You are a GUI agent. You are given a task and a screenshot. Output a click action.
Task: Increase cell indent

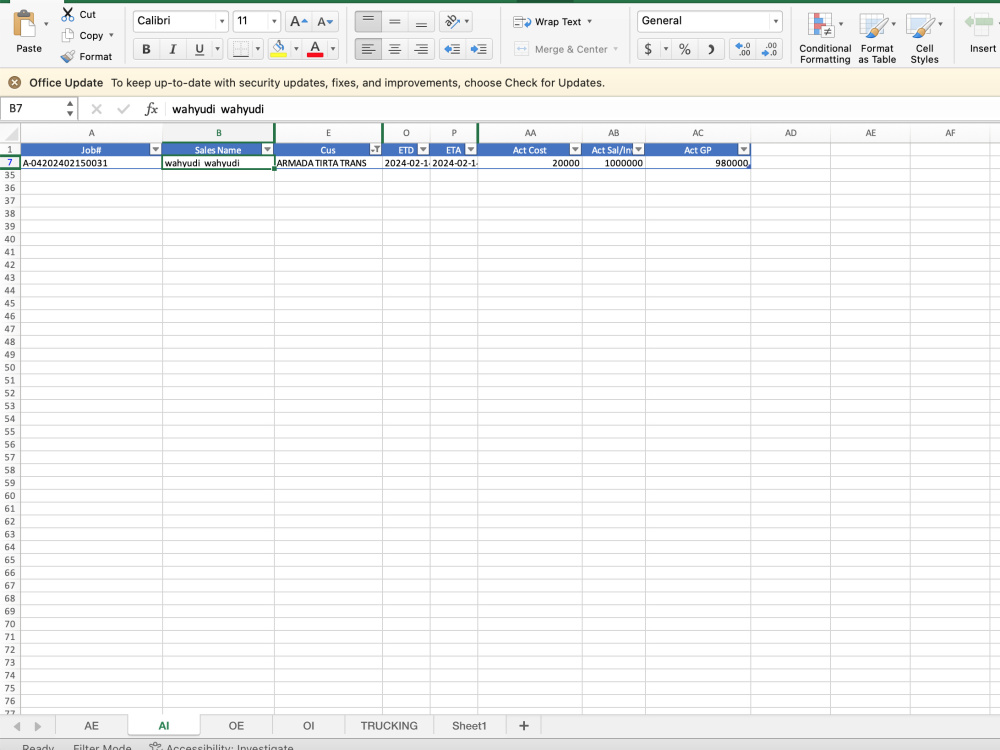tap(479, 49)
